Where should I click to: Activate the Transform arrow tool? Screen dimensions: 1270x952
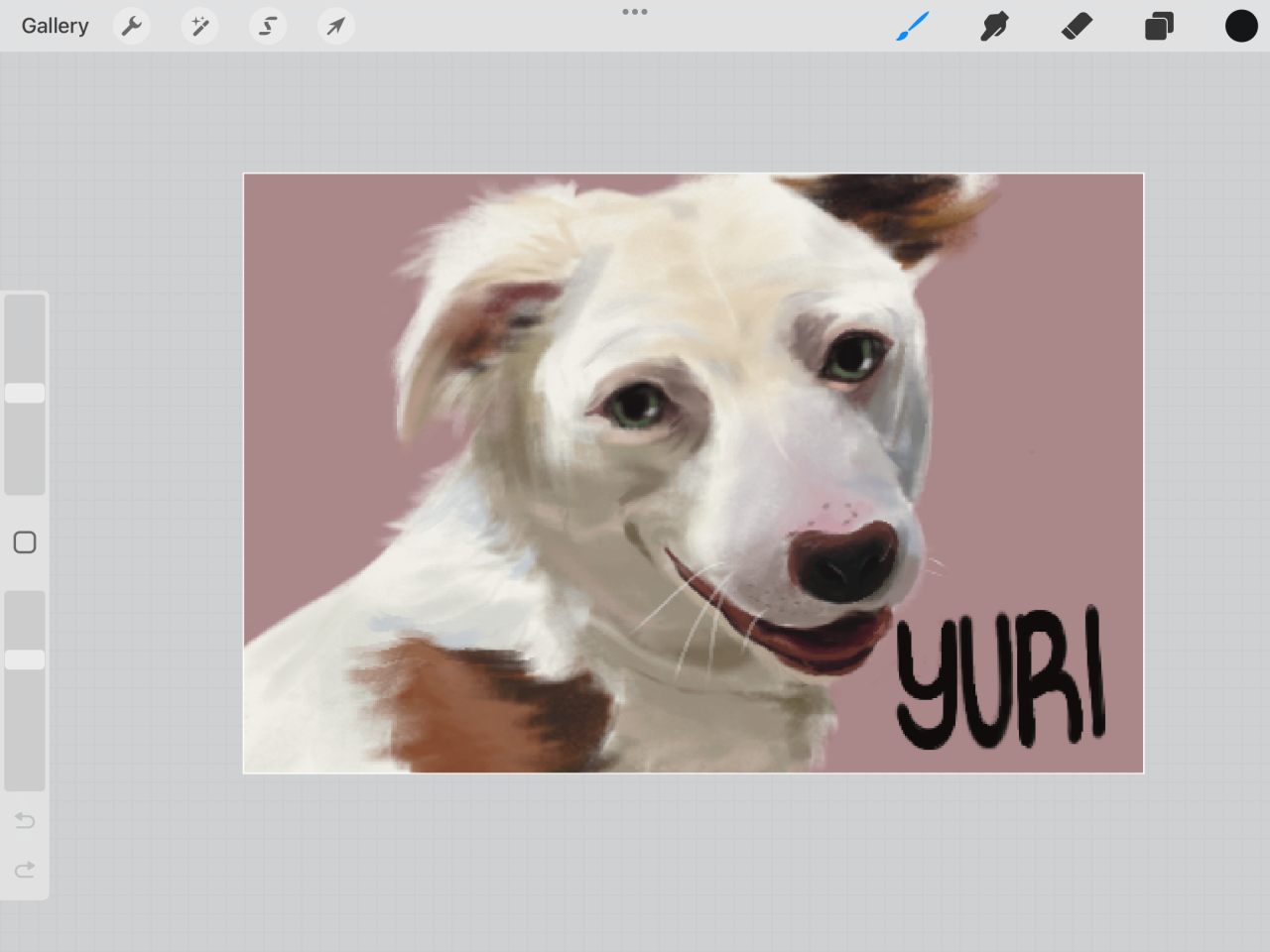(336, 26)
